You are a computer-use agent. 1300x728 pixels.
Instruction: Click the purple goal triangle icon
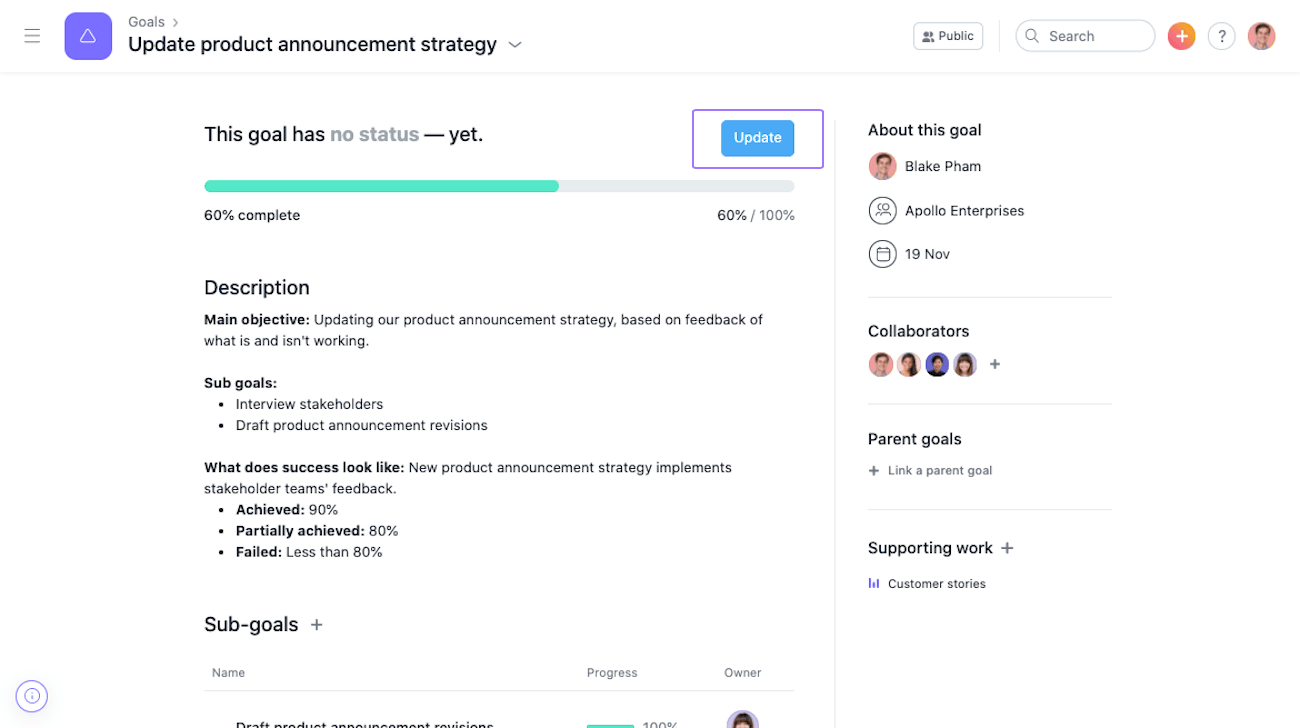pyautogui.click(x=88, y=36)
